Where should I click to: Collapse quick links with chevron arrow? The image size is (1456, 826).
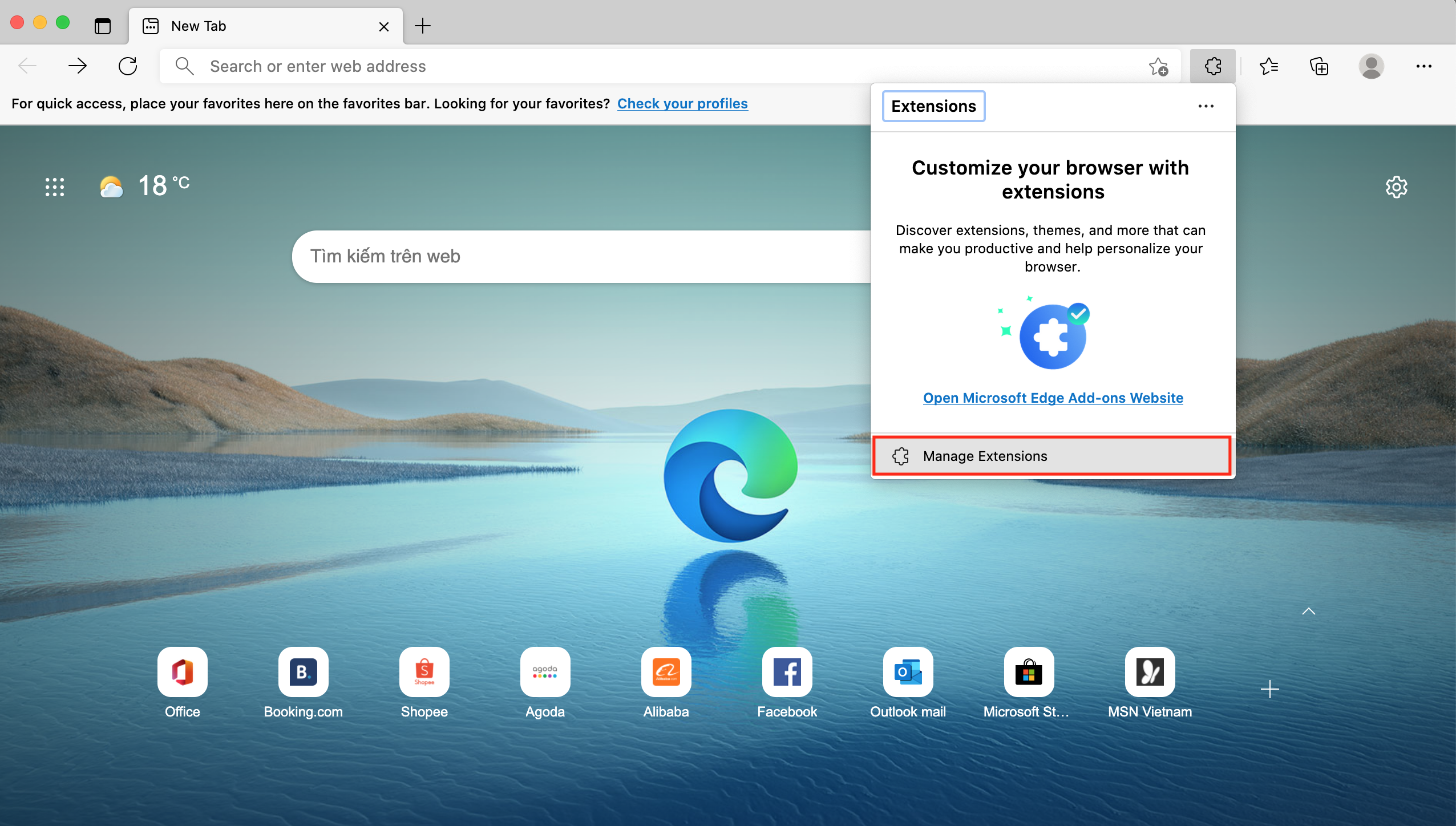point(1309,611)
